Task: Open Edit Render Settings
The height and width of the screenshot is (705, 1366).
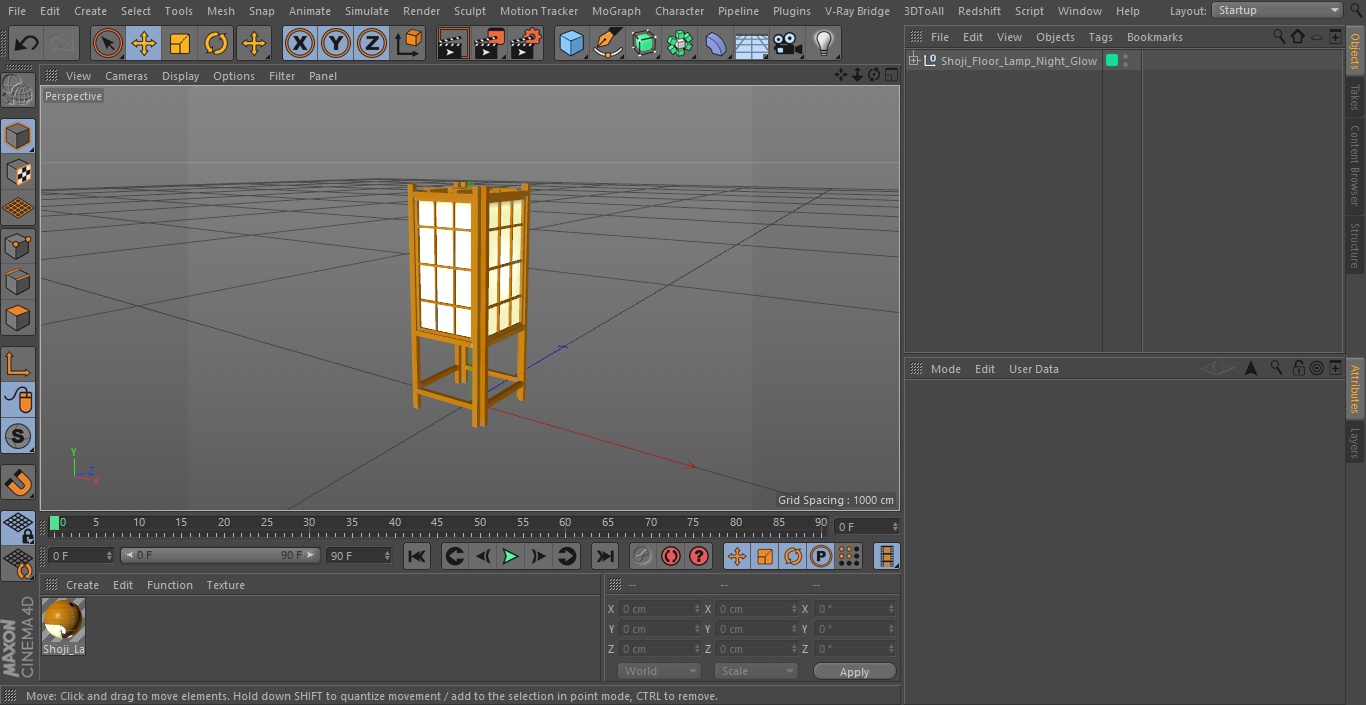Action: click(527, 43)
